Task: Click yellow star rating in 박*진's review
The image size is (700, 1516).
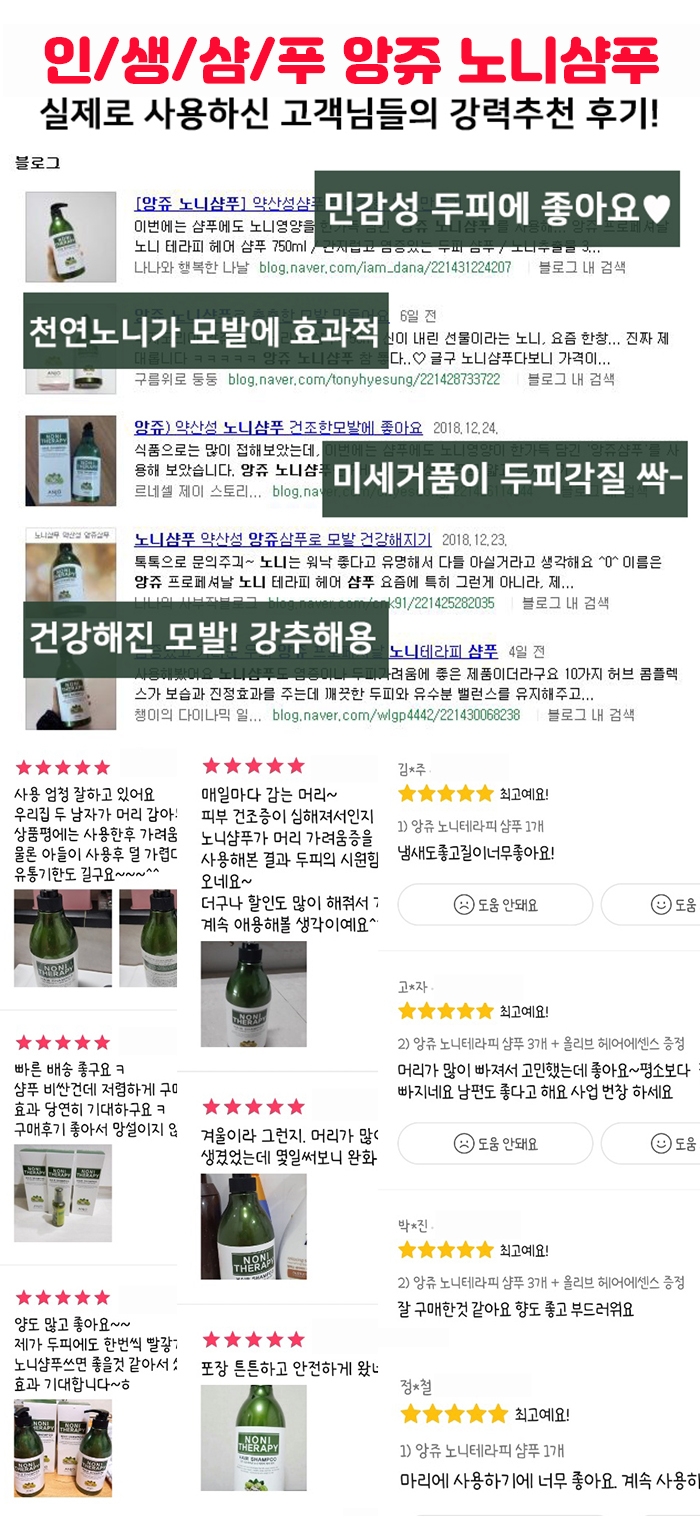Action: pyautogui.click(x=446, y=1250)
